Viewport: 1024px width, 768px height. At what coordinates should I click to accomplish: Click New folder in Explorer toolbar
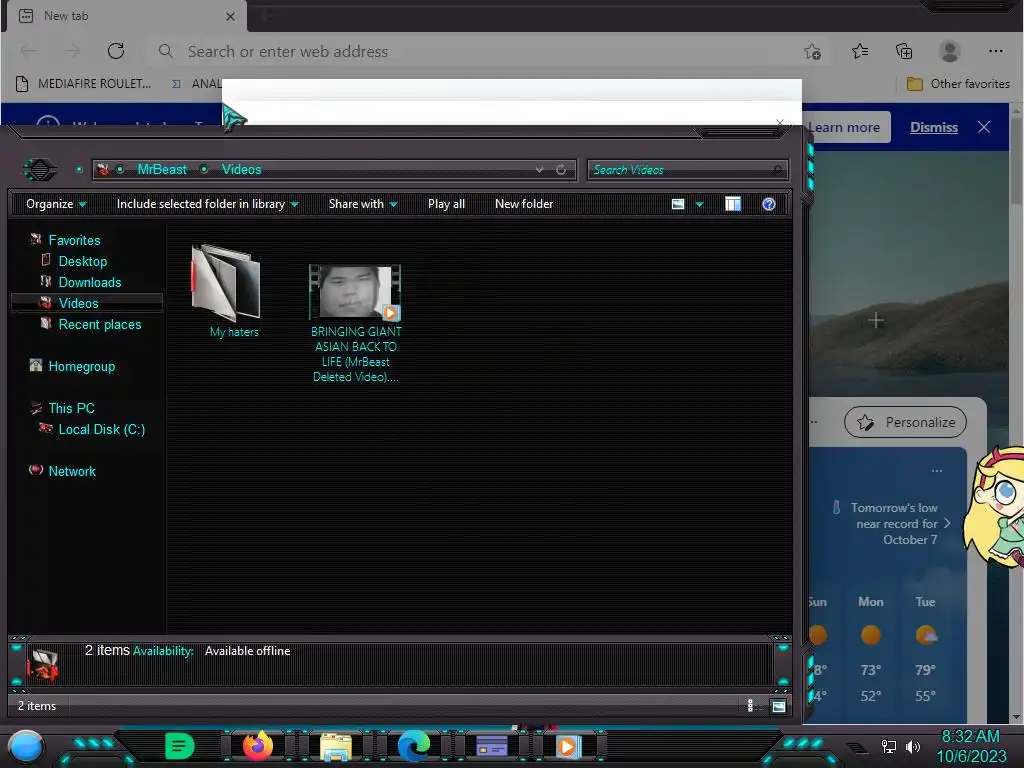pyautogui.click(x=524, y=204)
